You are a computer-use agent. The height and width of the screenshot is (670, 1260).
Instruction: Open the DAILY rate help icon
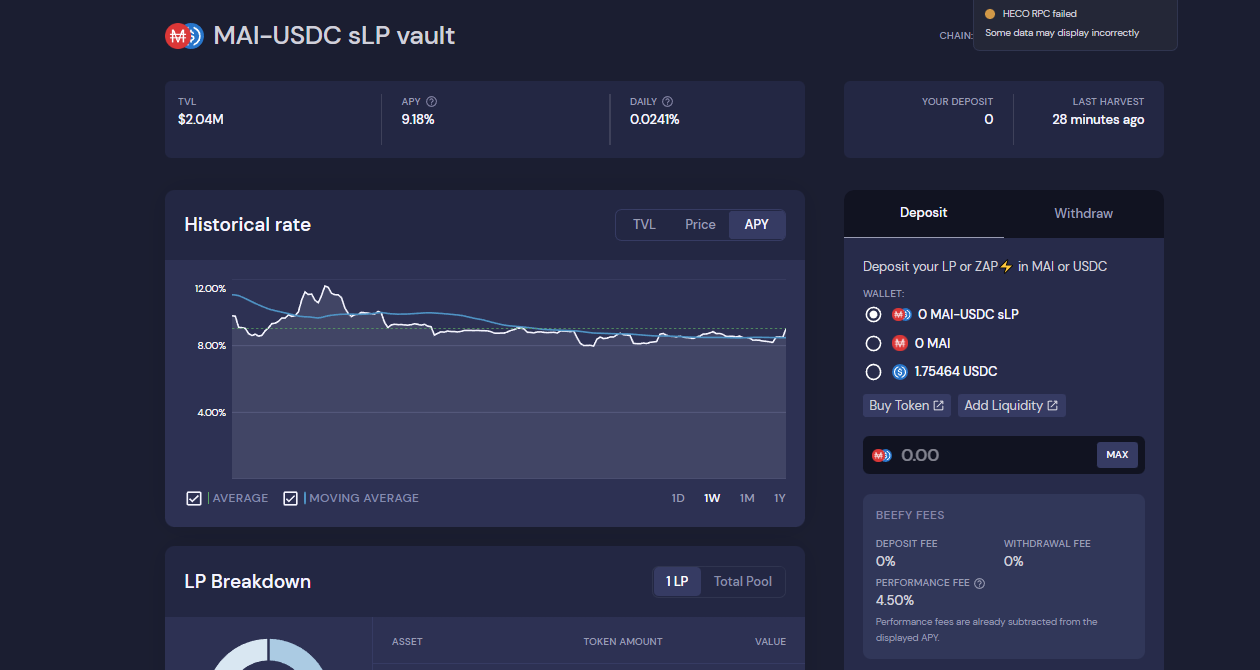point(667,102)
